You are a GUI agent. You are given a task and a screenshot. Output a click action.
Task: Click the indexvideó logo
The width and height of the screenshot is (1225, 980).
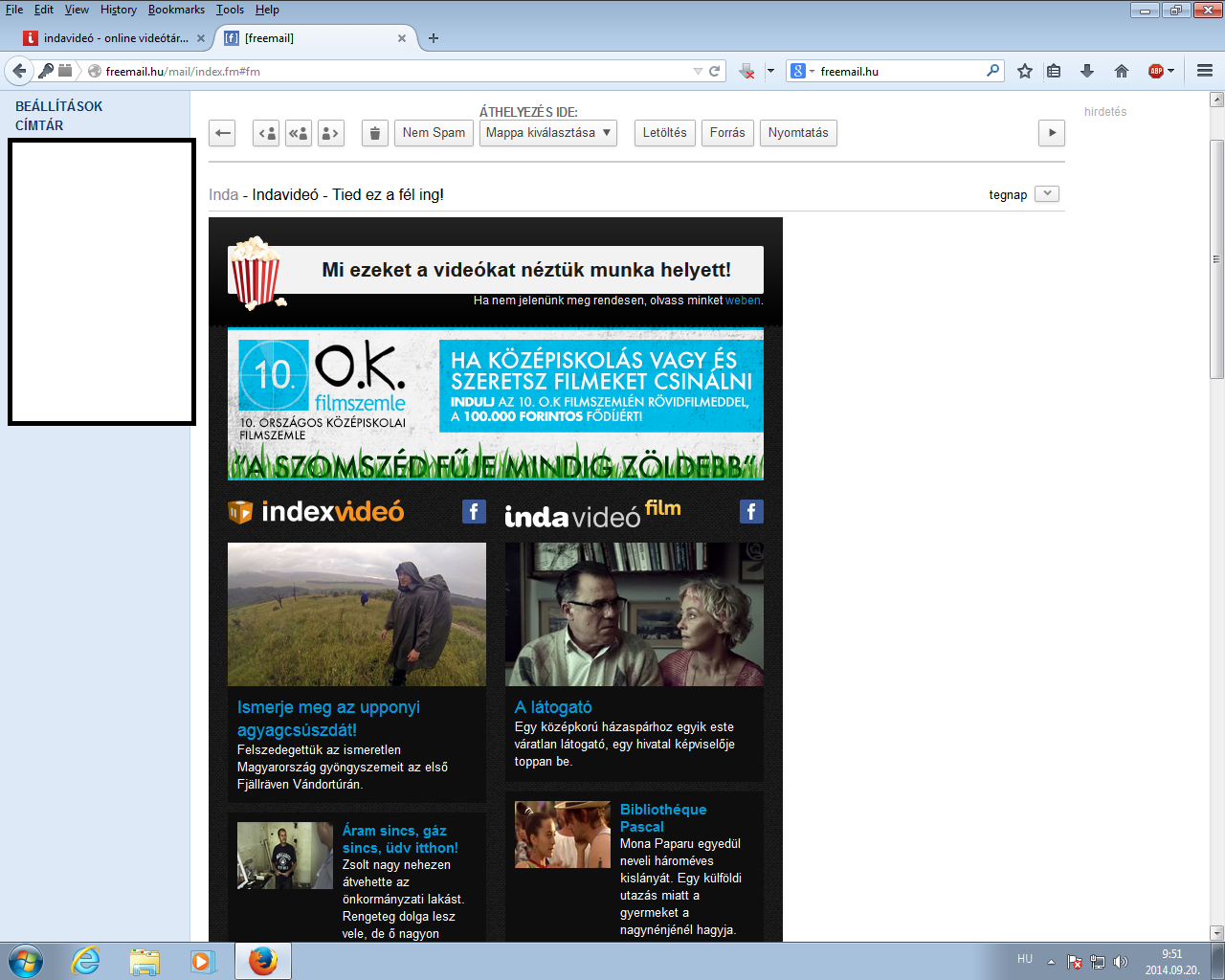pos(316,512)
